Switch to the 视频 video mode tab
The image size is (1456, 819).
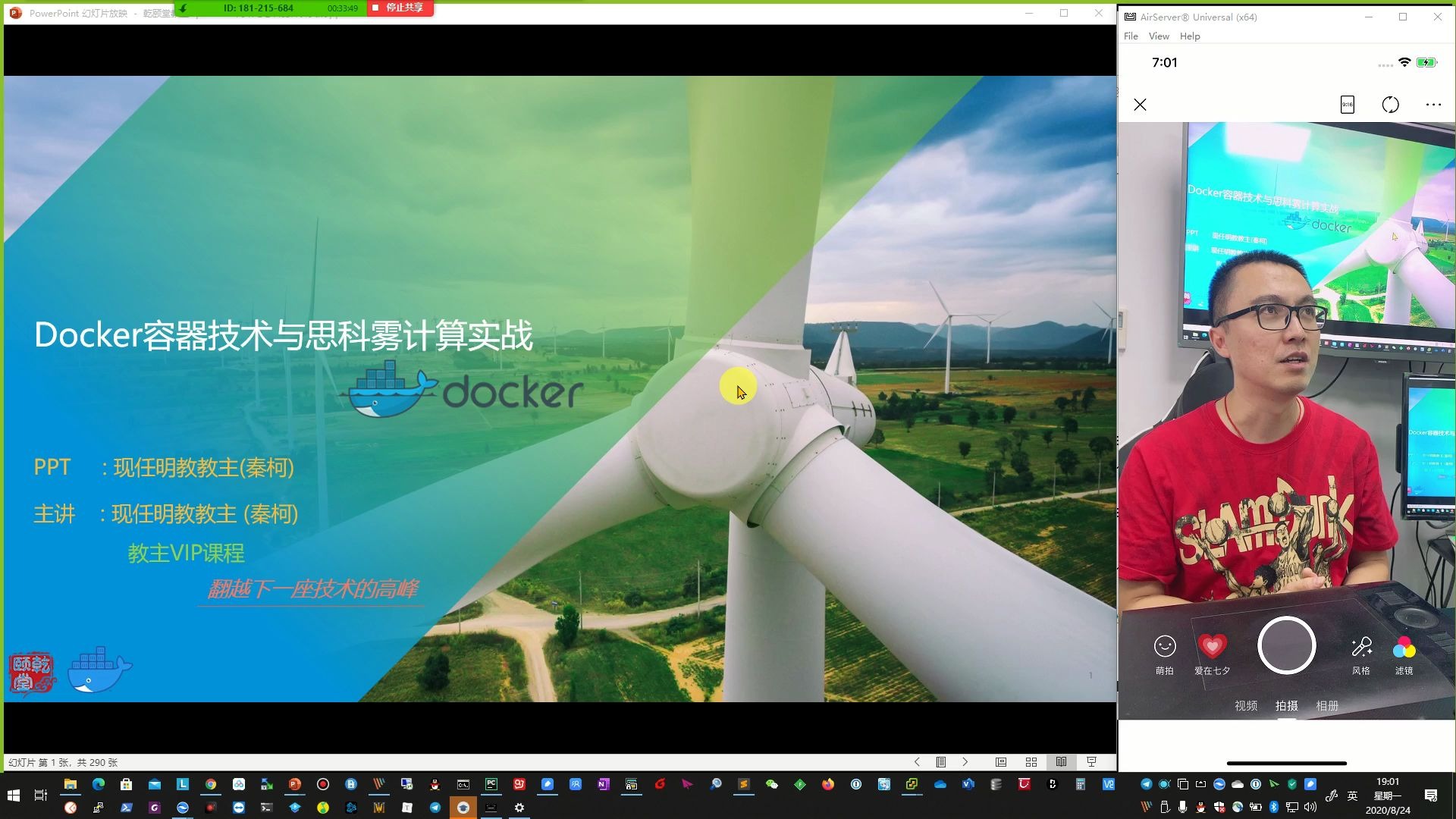coord(1246,705)
